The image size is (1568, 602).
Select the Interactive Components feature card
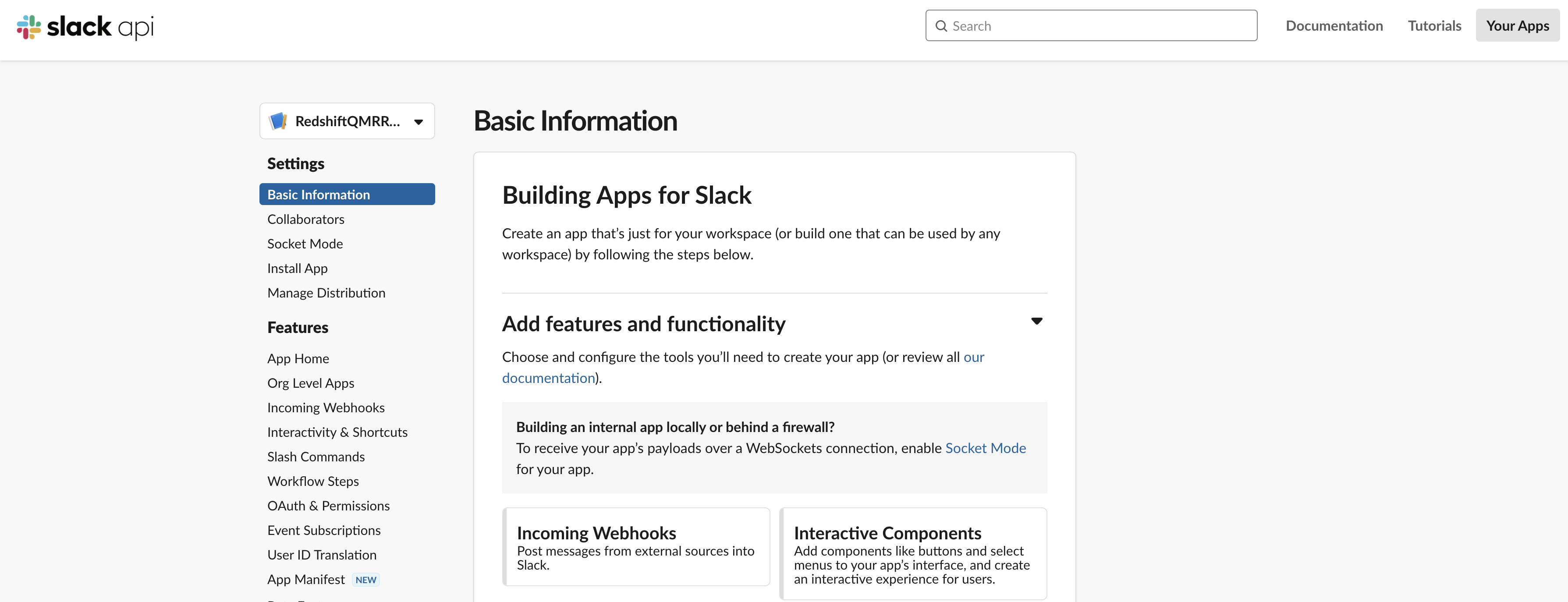(912, 553)
